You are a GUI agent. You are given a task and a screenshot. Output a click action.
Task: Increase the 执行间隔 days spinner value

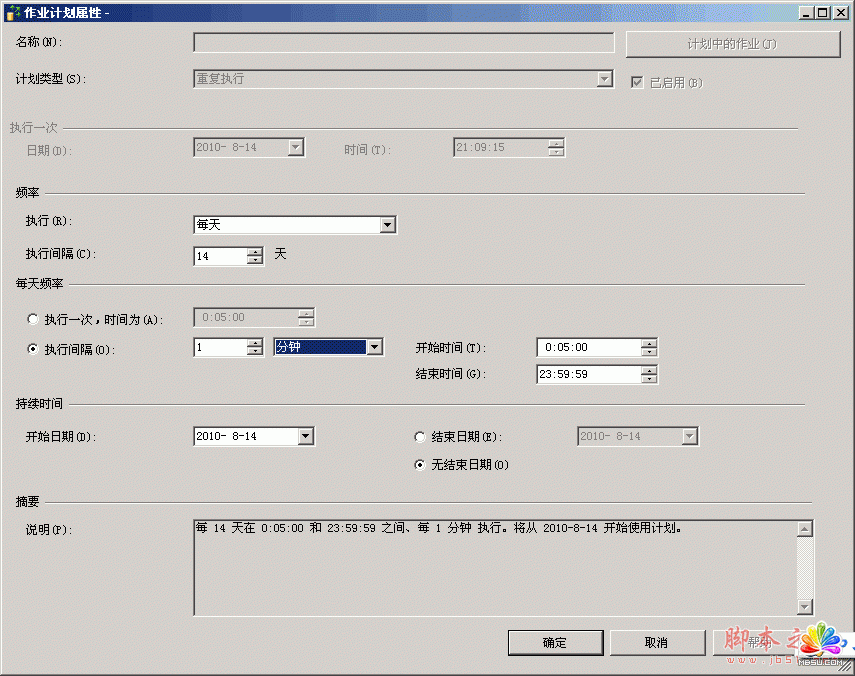(x=255, y=251)
